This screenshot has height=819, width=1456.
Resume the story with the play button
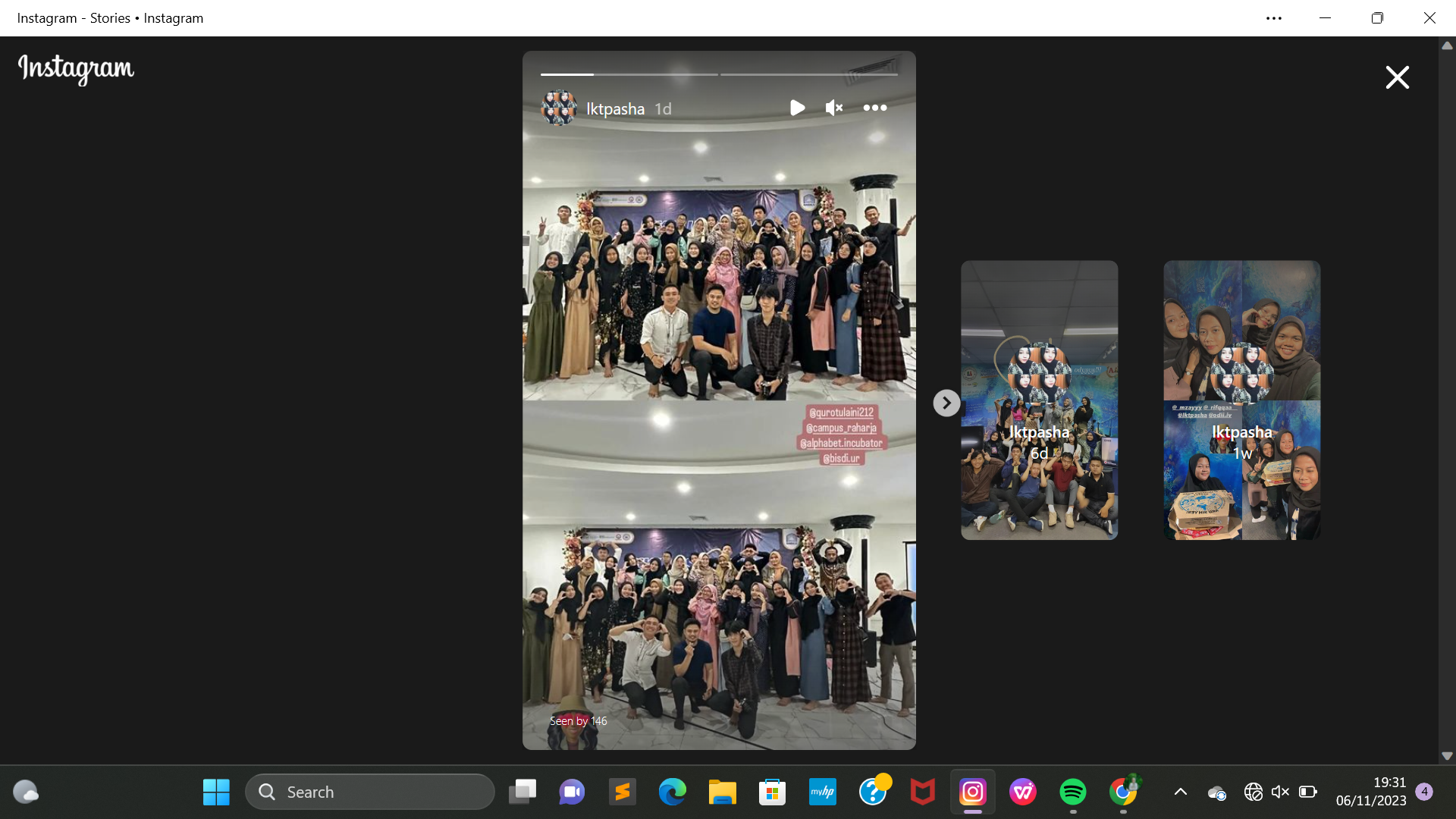(x=797, y=108)
